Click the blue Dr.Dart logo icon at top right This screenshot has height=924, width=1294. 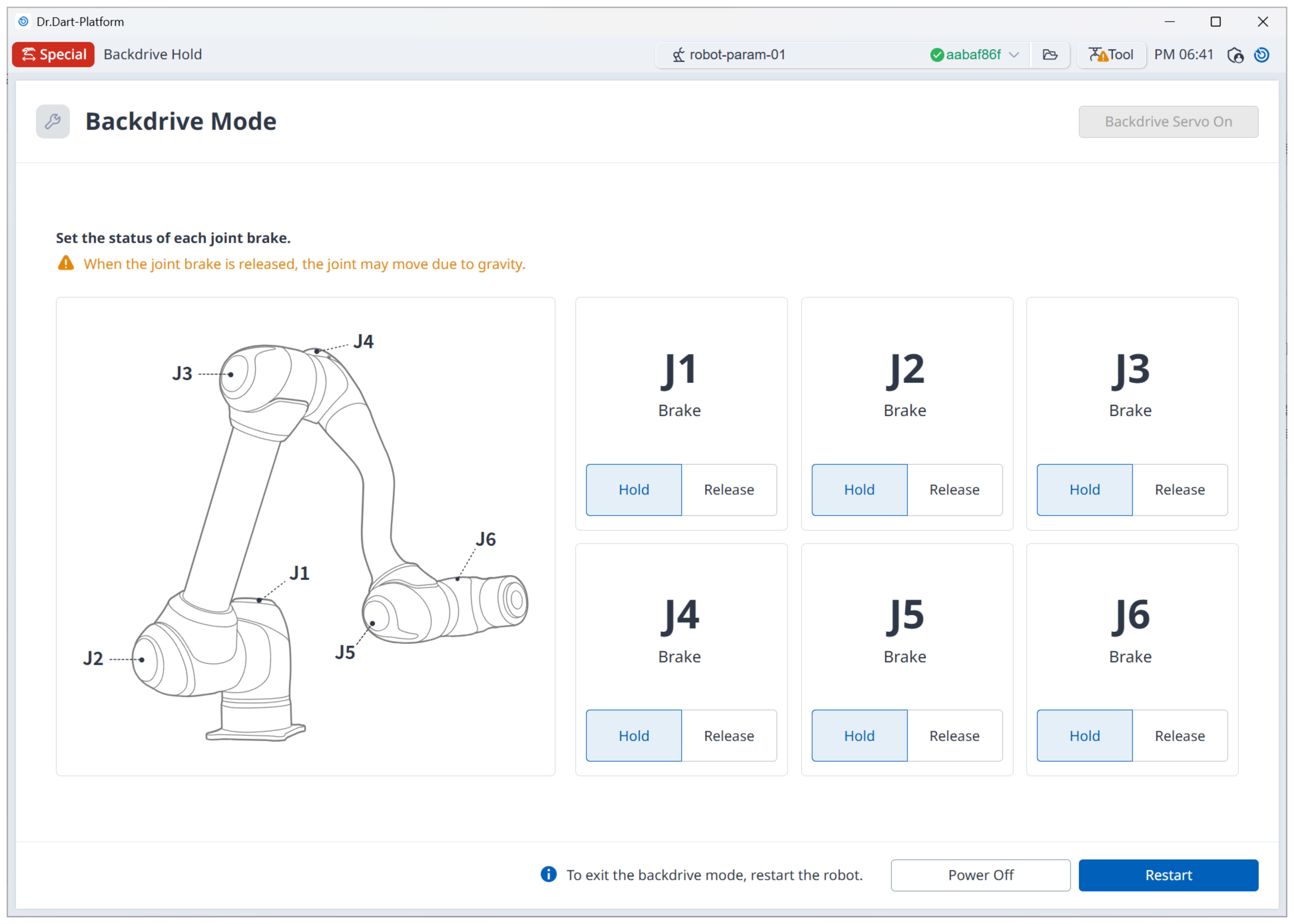[x=1262, y=55]
